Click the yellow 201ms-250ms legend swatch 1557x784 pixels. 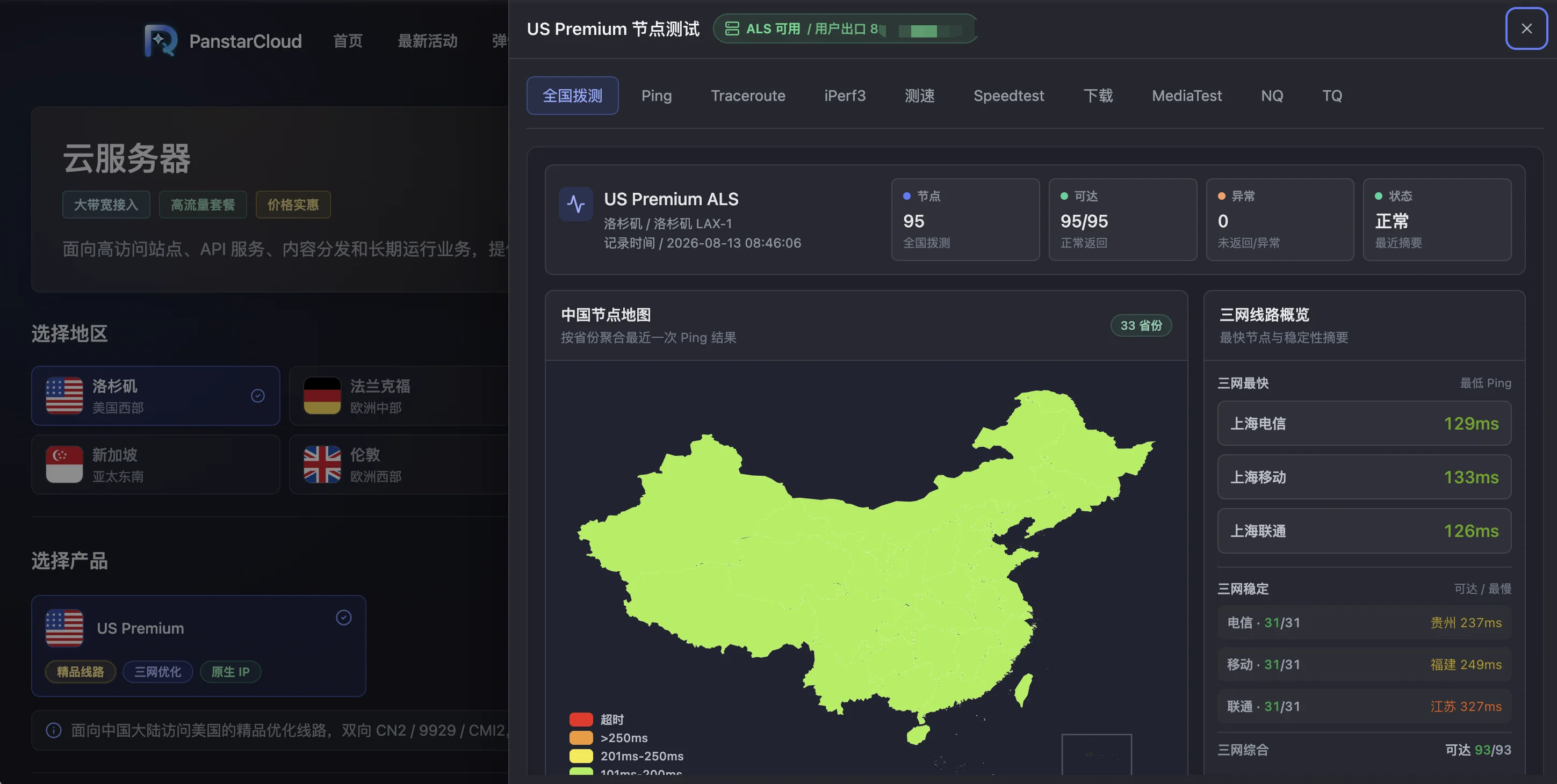(x=581, y=756)
